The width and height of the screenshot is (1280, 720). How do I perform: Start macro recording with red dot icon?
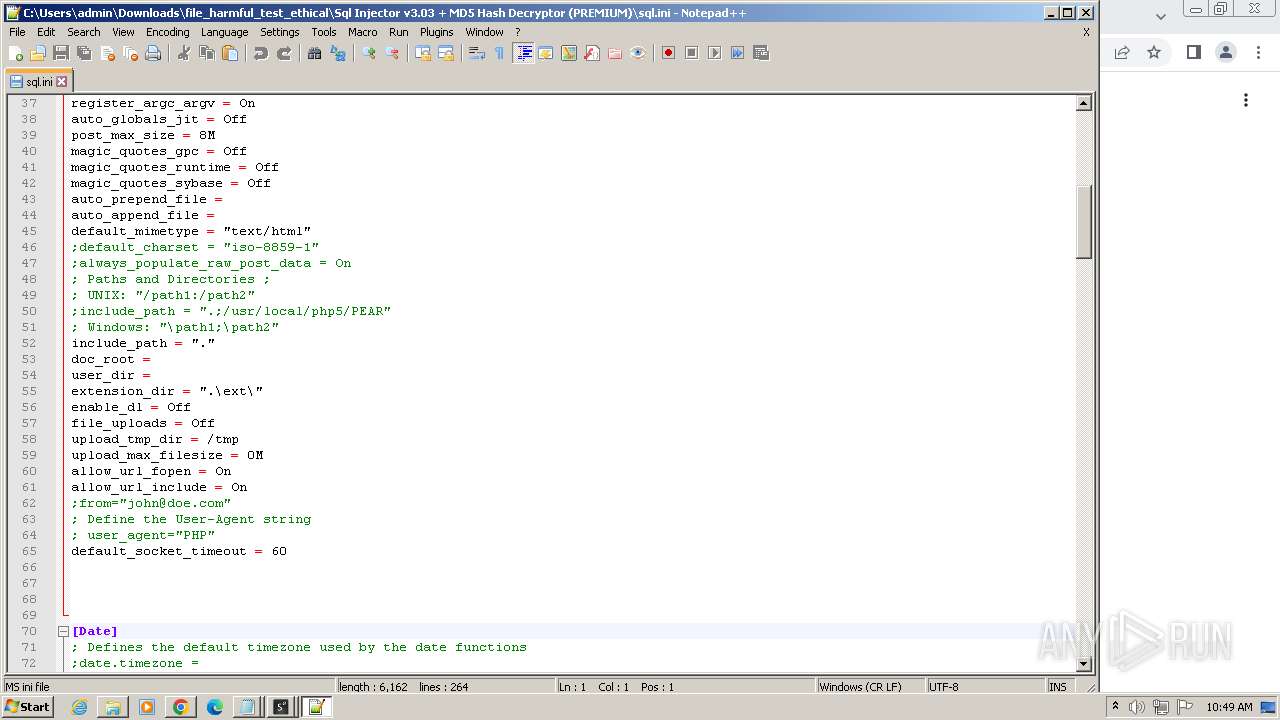click(x=669, y=53)
